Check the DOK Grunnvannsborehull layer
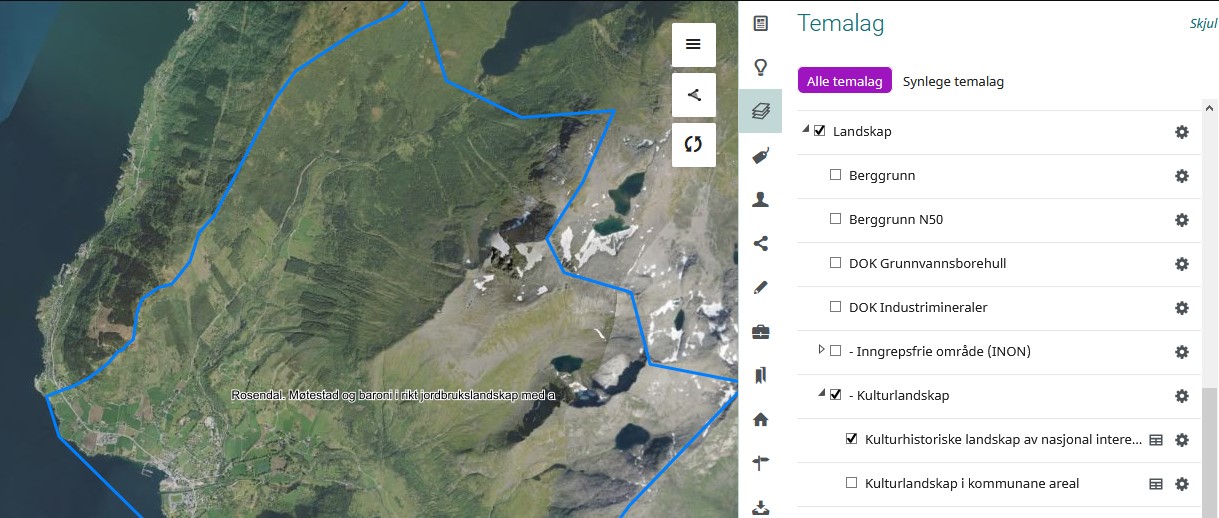The width and height of the screenshot is (1219, 518). (836, 264)
